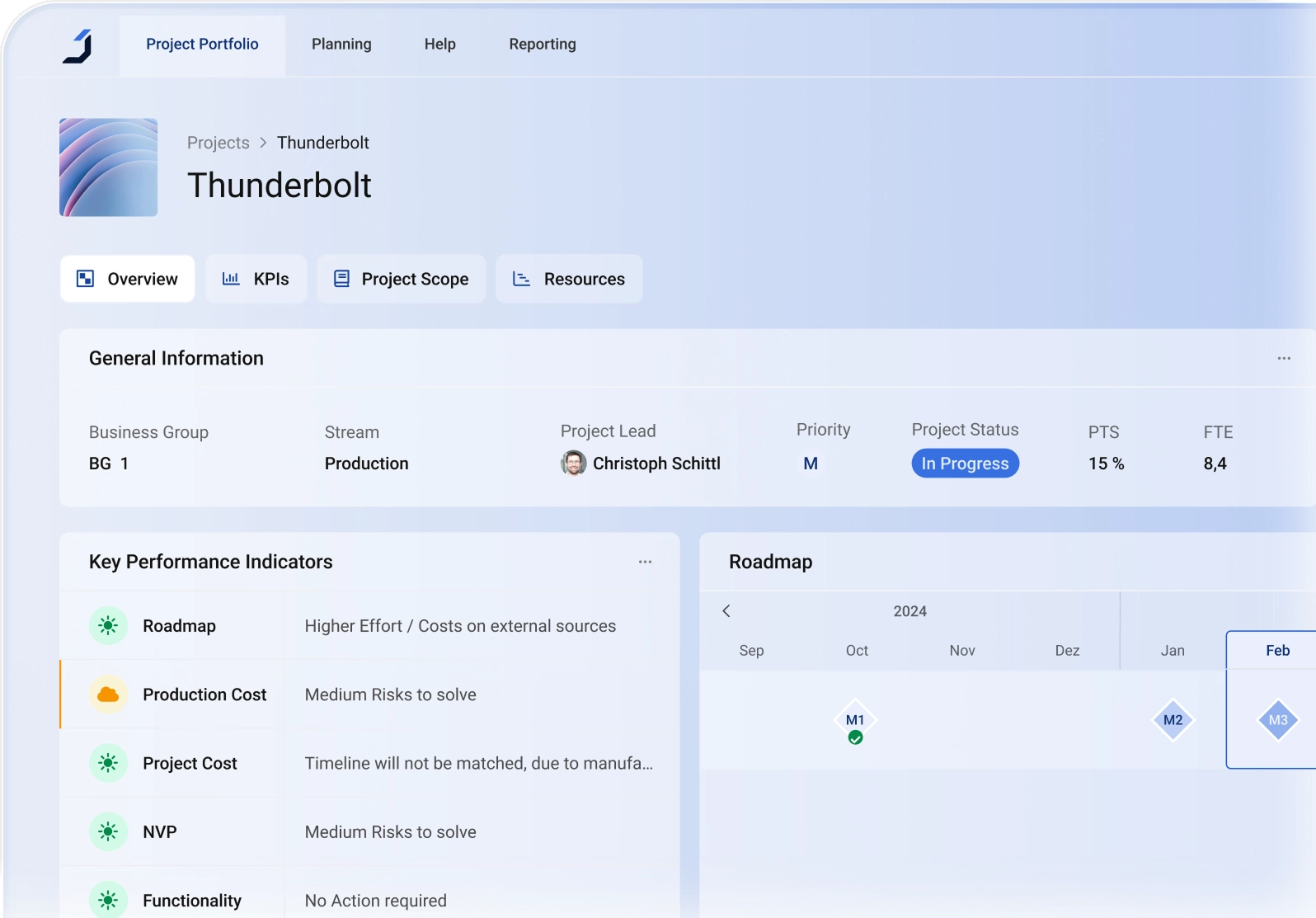The width and height of the screenshot is (1316, 918).
Task: Select the Production Cost KPI row label
Action: [204, 694]
